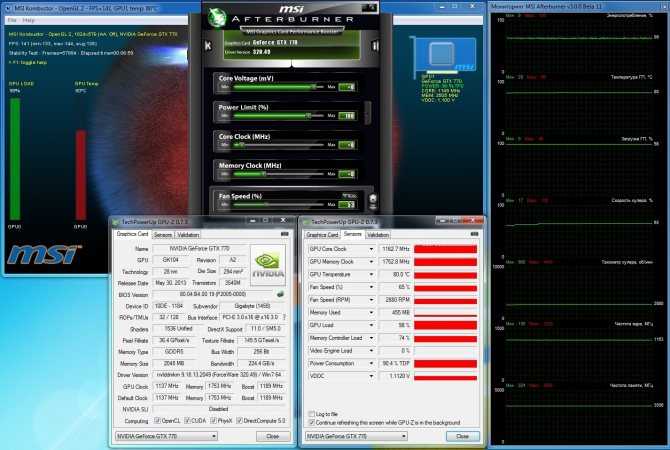Select Sensors tab in right GPU-Z
670x450 pixels.
click(353, 234)
